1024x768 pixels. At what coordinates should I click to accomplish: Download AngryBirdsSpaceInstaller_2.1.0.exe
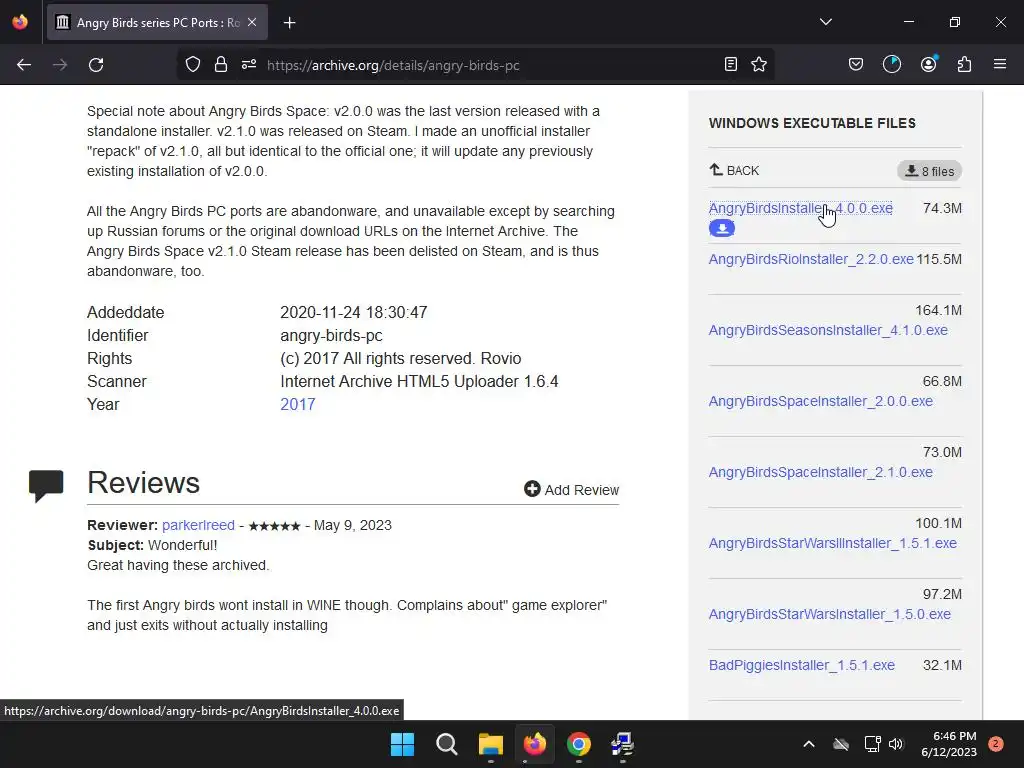(821, 472)
